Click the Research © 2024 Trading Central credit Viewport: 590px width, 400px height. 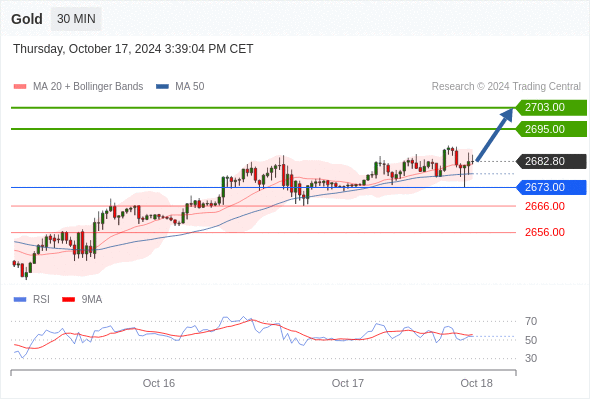[x=506, y=87]
